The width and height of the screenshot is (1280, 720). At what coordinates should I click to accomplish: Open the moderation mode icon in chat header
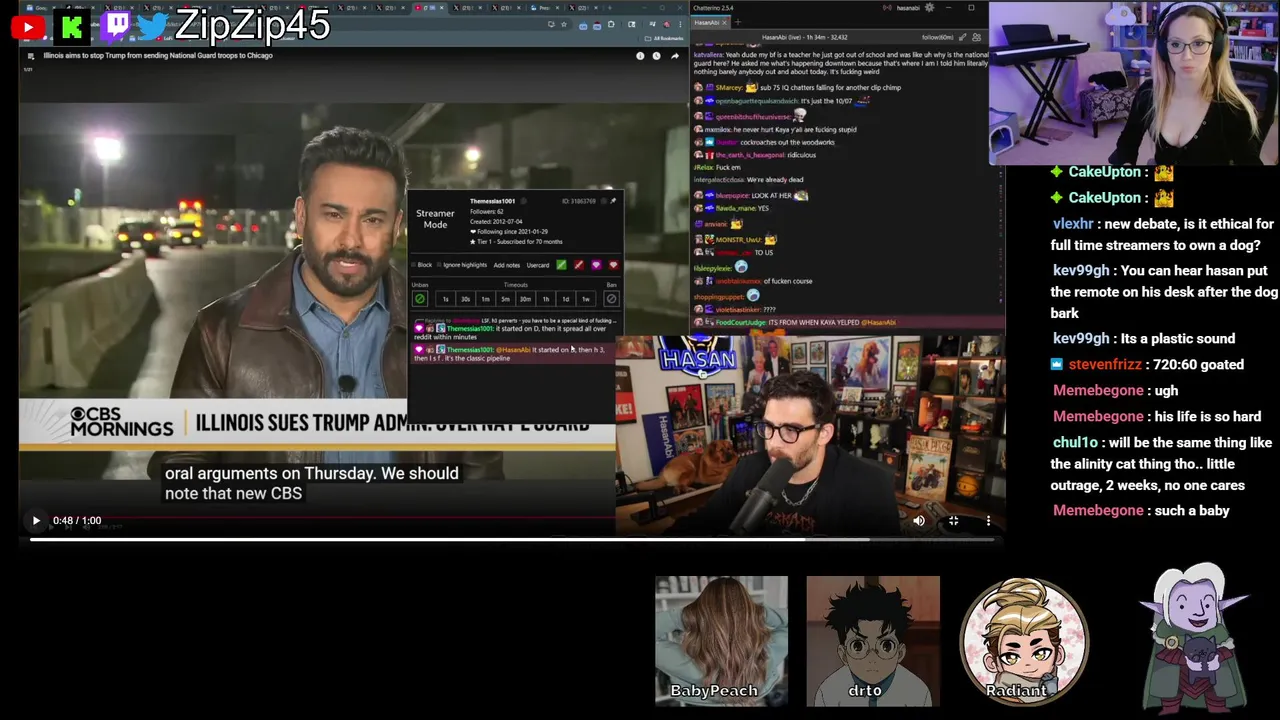click(963, 37)
